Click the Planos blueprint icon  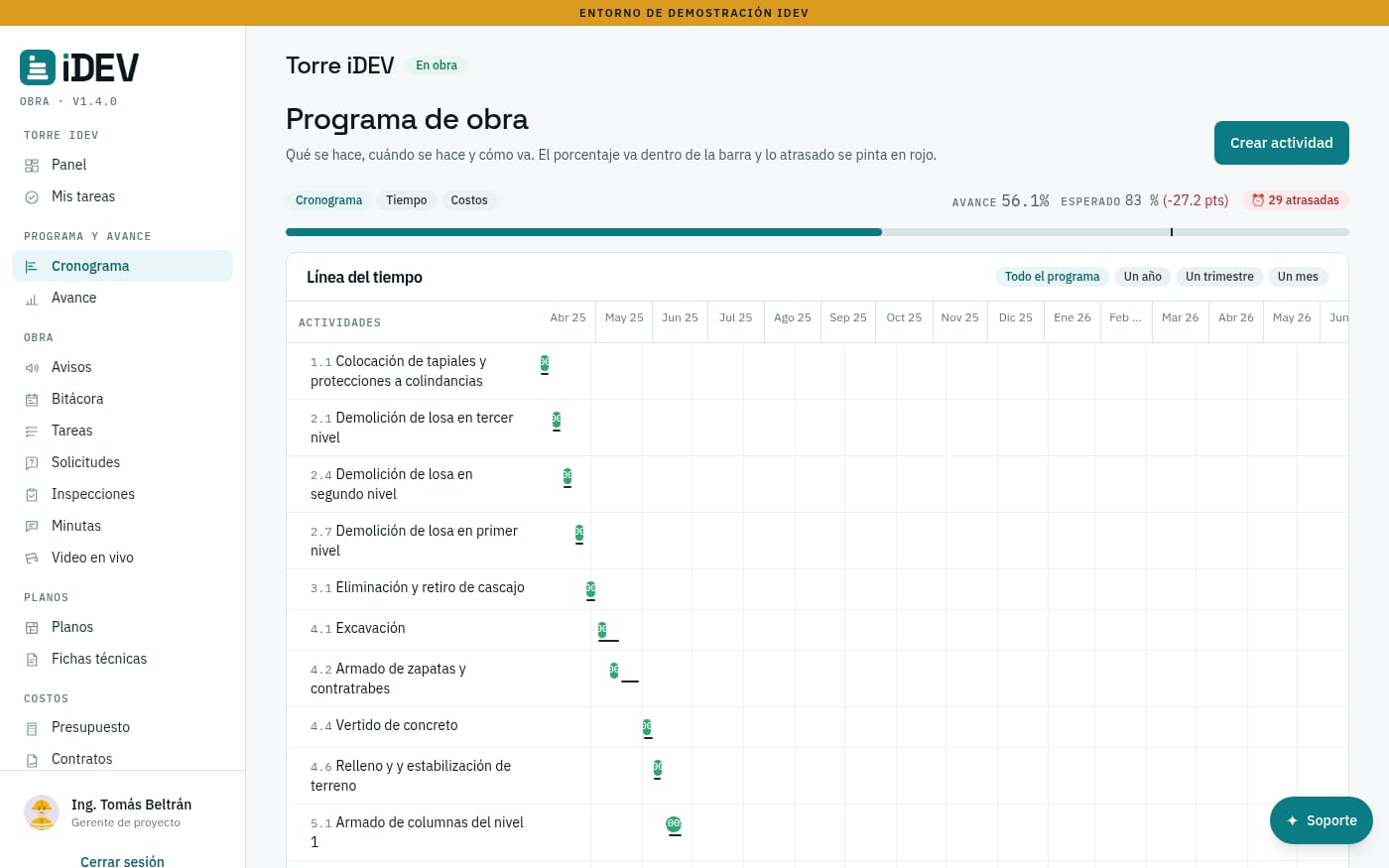click(x=32, y=628)
